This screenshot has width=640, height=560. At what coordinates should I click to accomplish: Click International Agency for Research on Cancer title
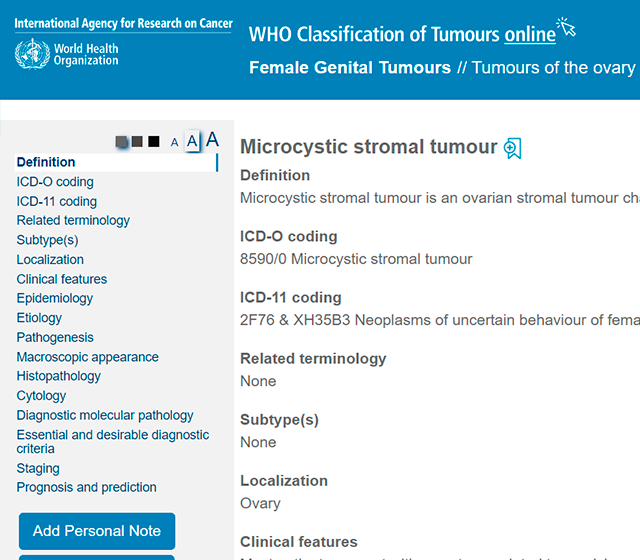coord(123,23)
